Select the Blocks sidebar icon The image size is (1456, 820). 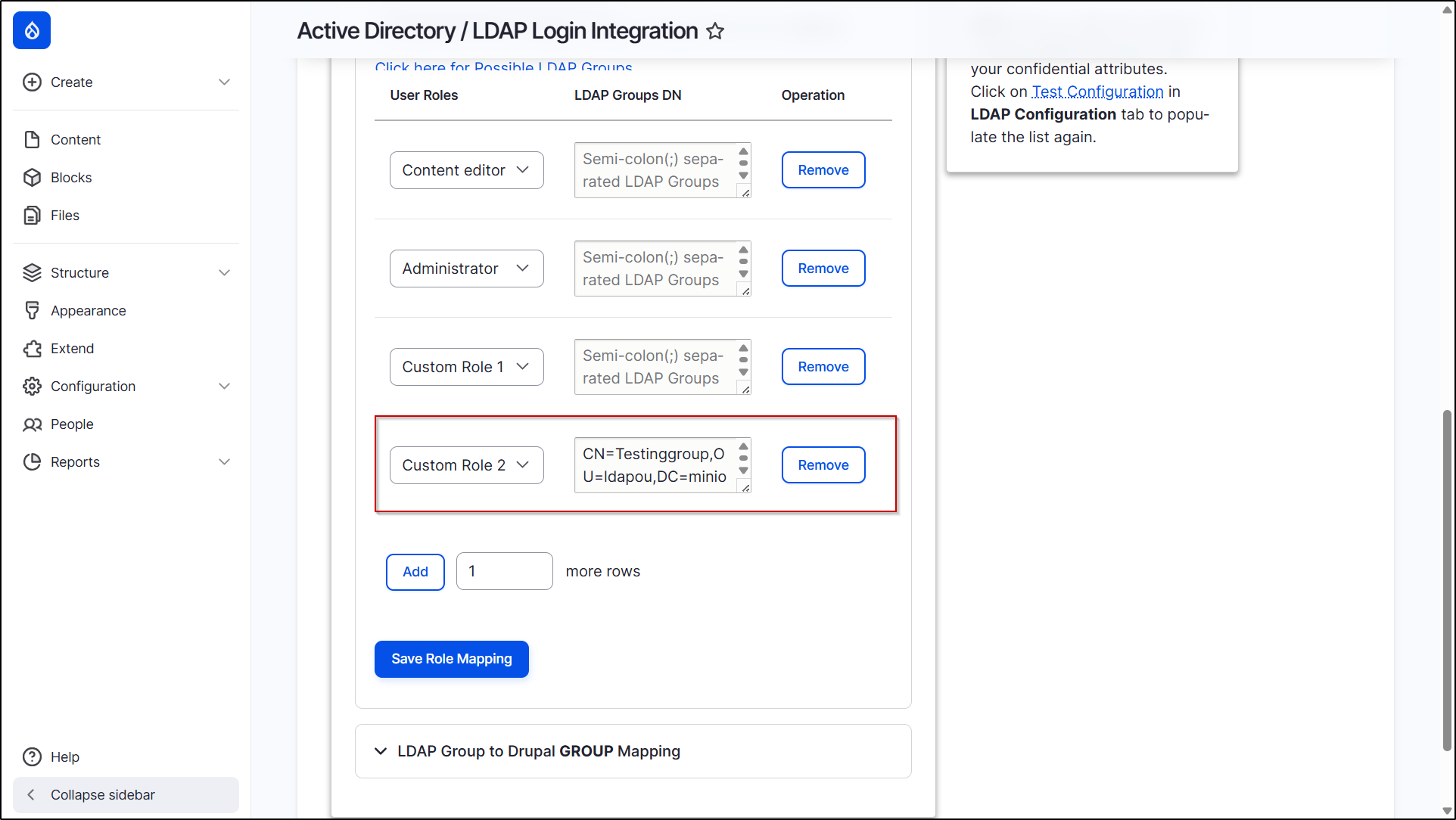(33, 177)
